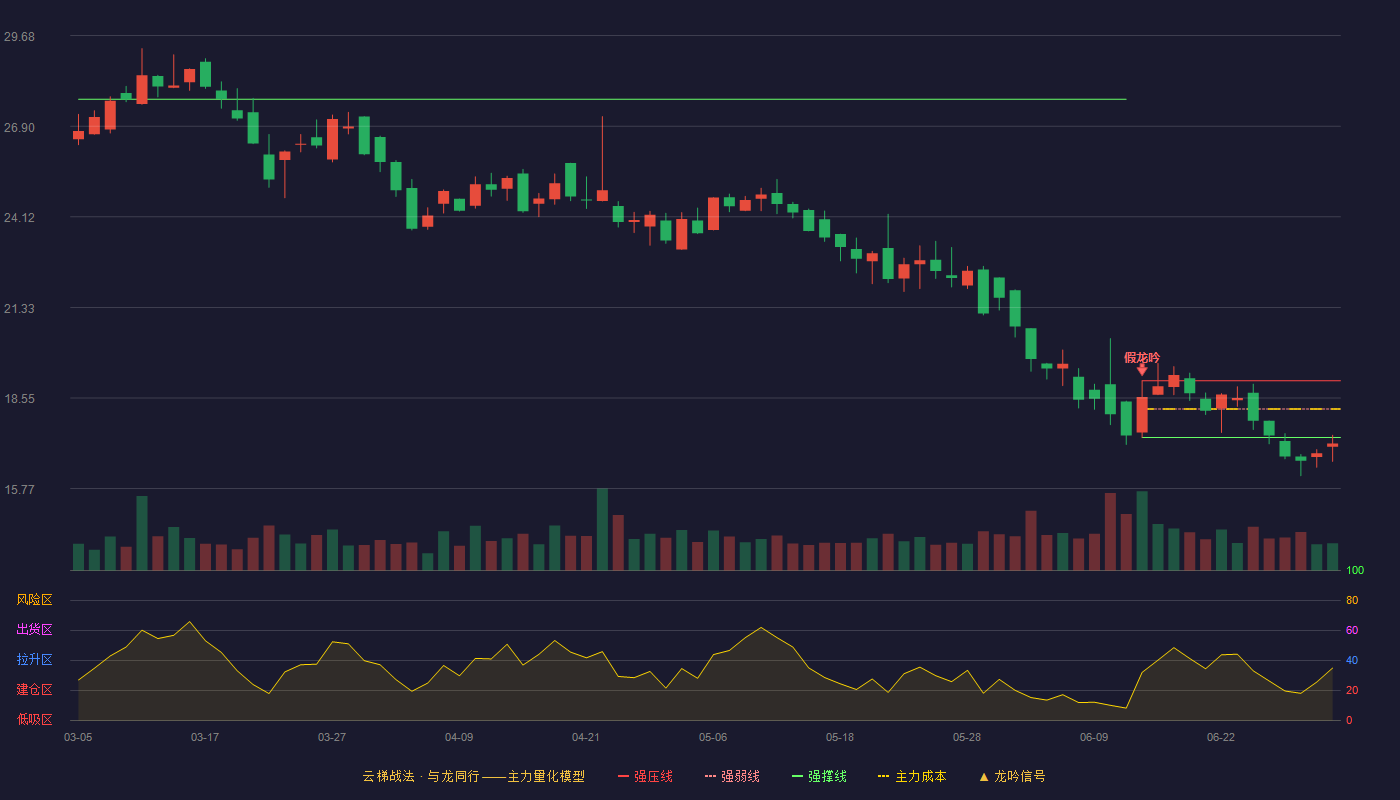Screen dimensions: 1400x800
Task: Toggle the 龙吟信号 legend item
Action: click(x=1012, y=776)
